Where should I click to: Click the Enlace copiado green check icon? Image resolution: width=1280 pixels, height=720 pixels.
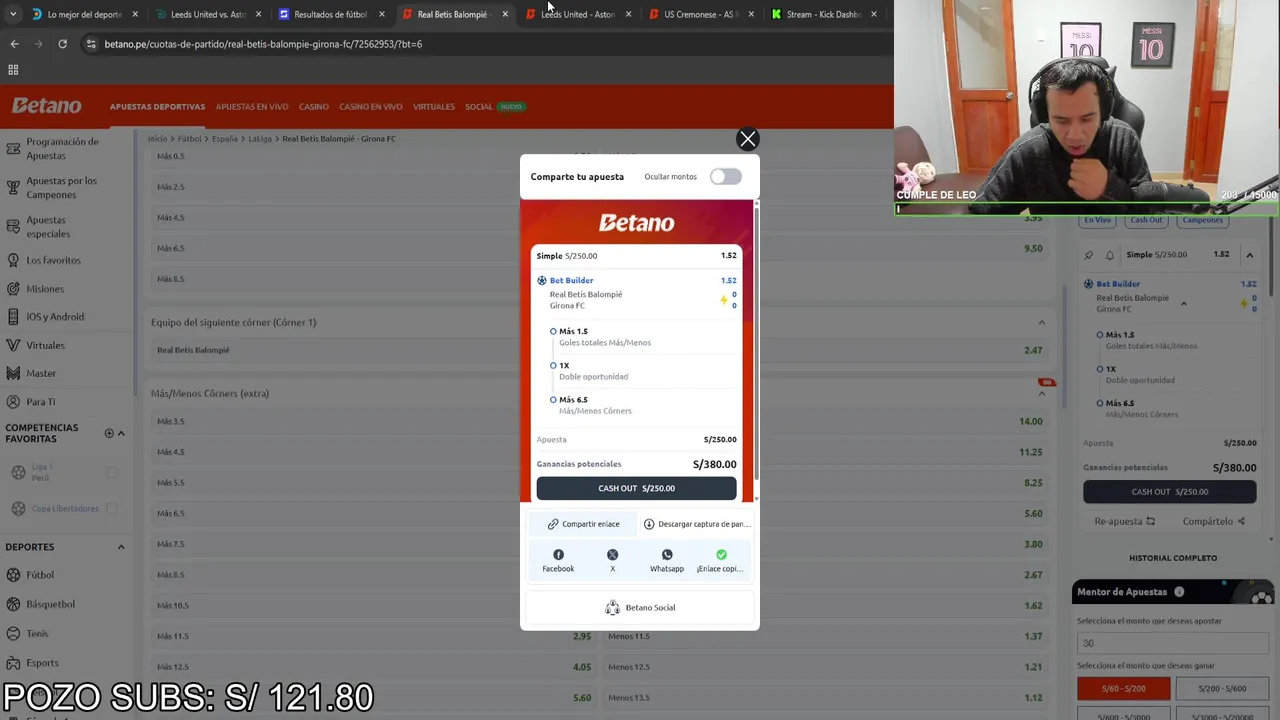coord(721,555)
